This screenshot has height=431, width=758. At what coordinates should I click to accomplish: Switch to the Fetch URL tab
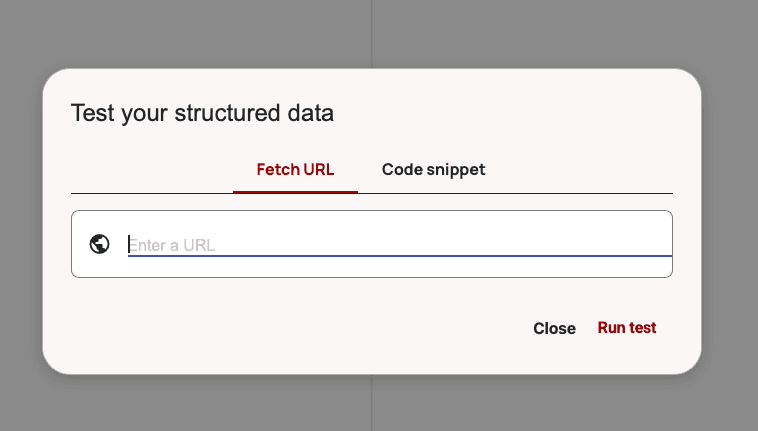(295, 169)
